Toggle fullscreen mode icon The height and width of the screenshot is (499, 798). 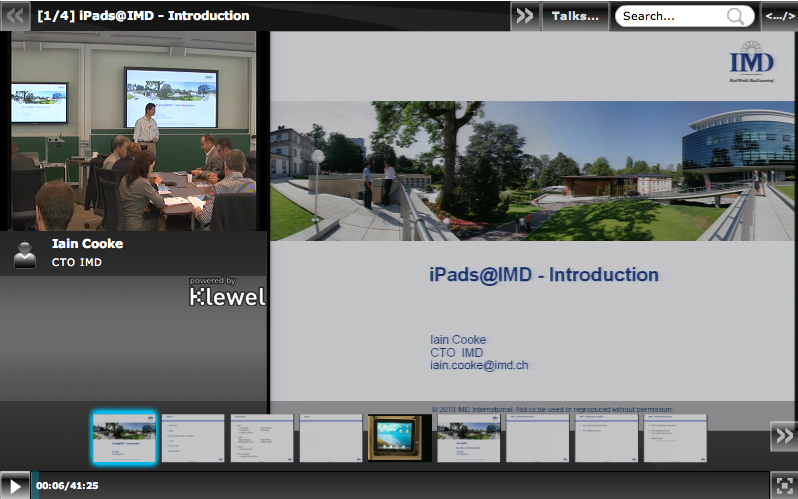tap(784, 485)
